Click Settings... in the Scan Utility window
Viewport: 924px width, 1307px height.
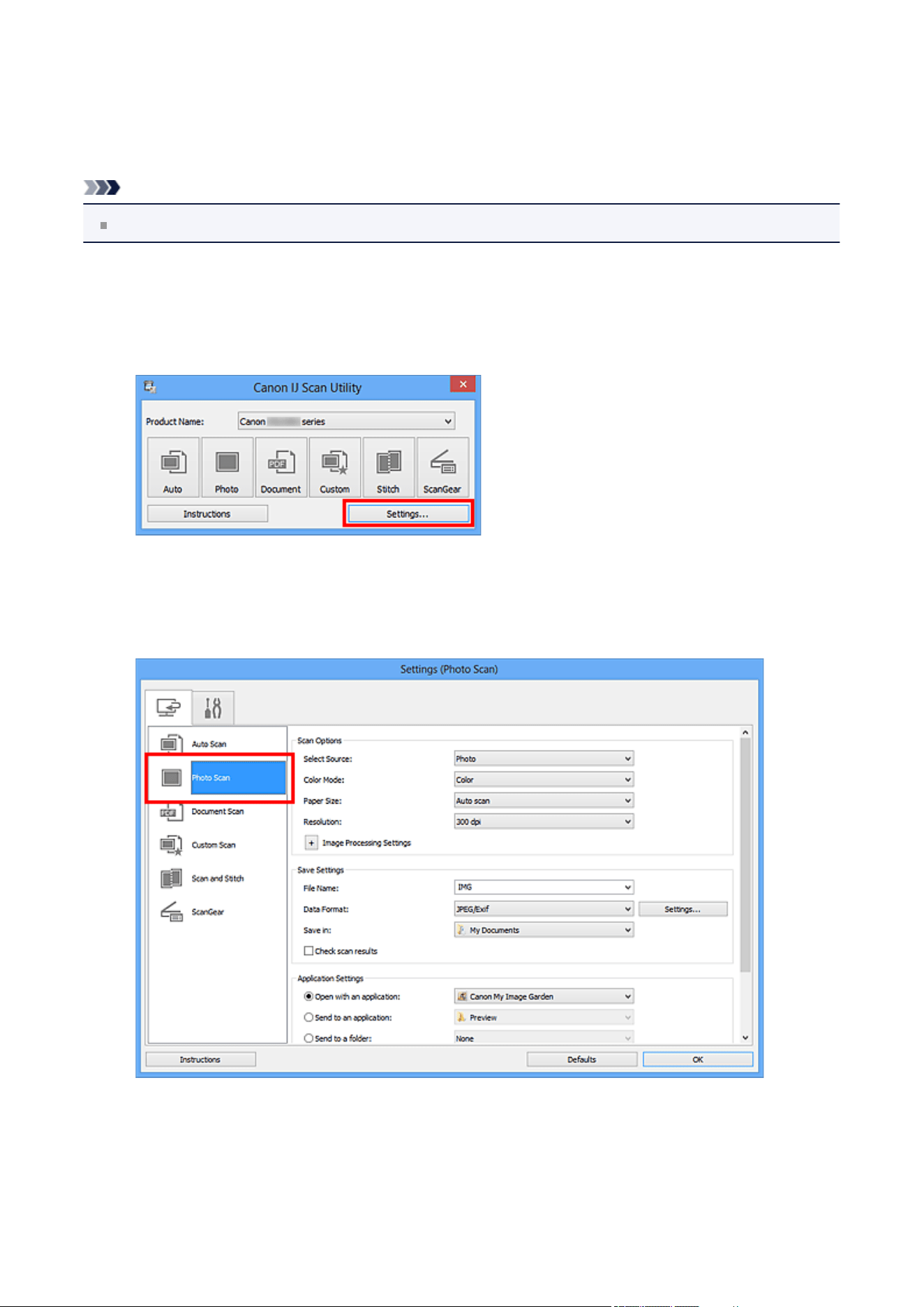coord(408,514)
